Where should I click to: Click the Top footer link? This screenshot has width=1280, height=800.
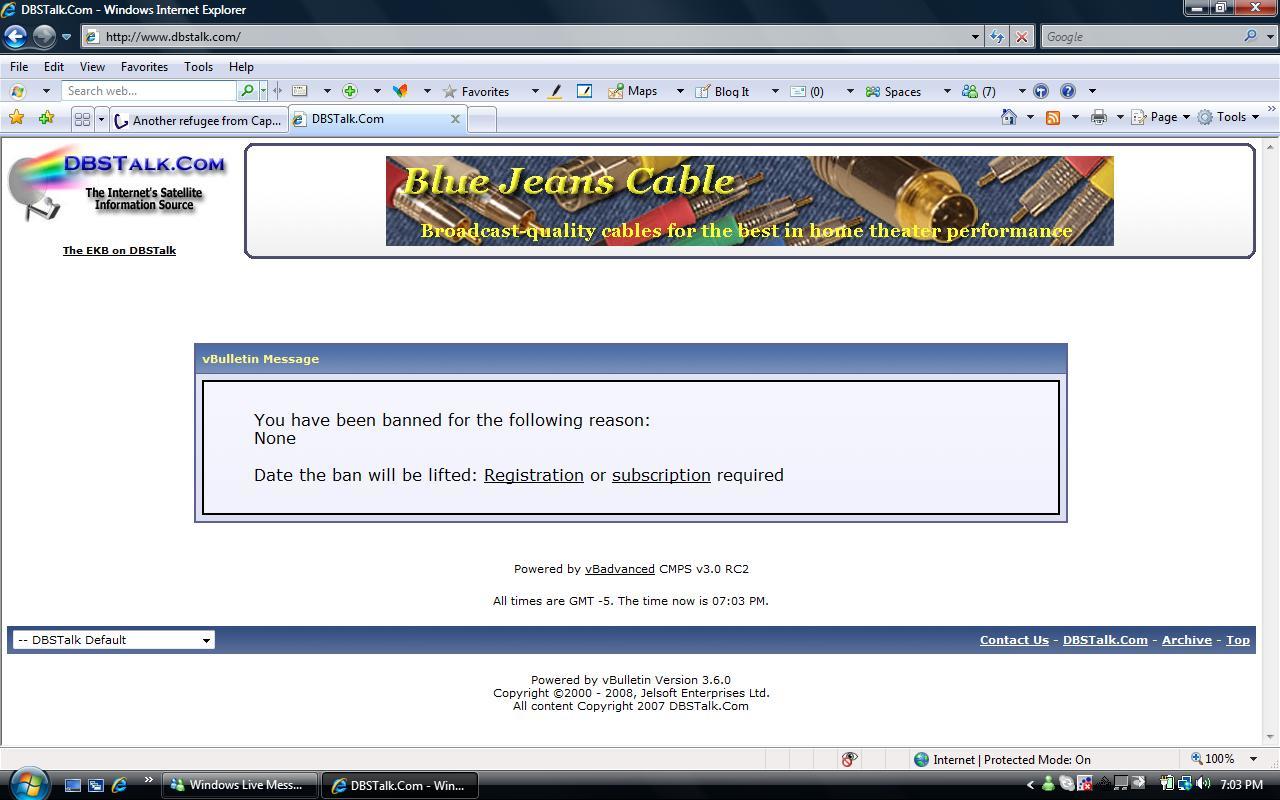click(x=1238, y=640)
